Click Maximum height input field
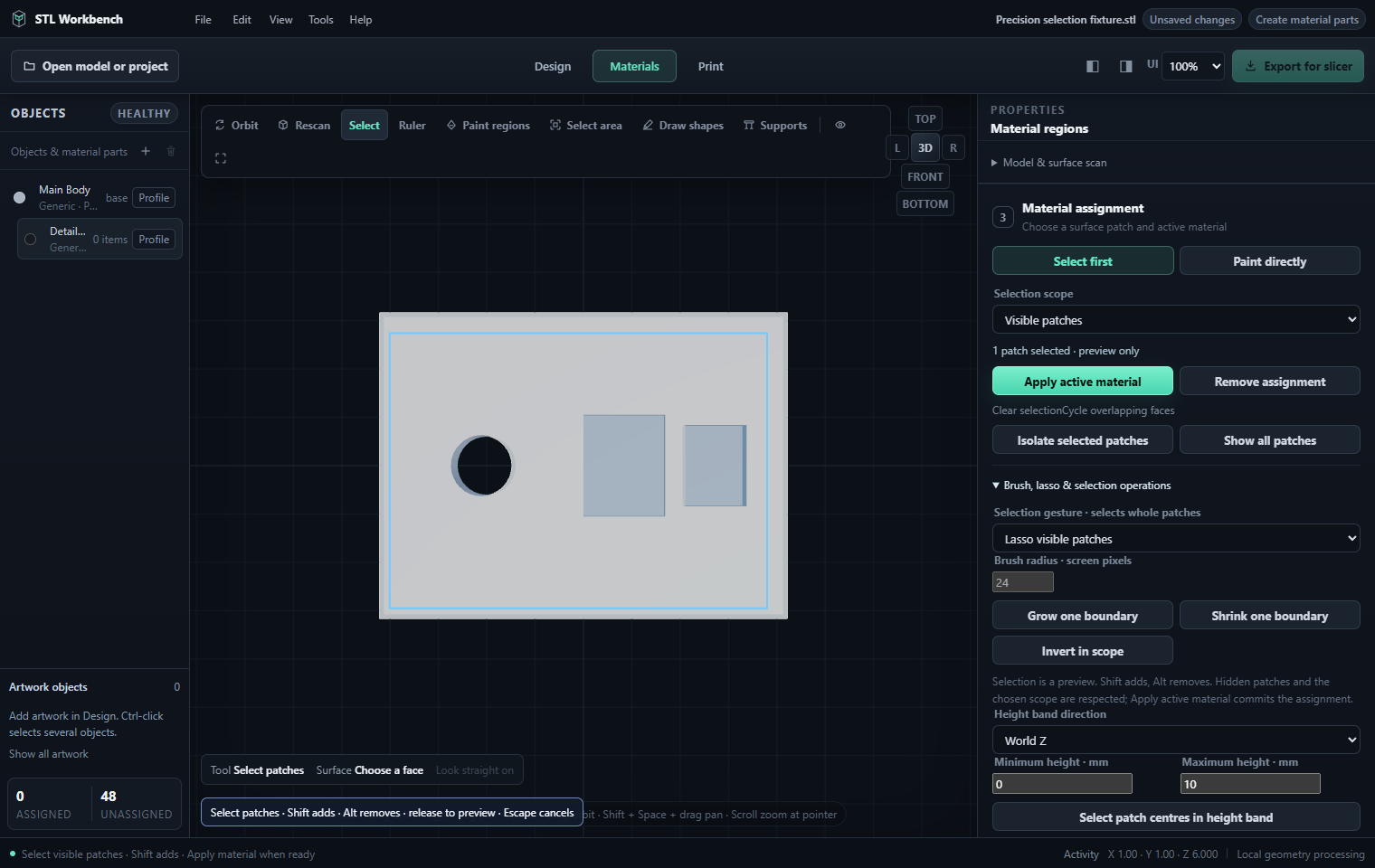 pyautogui.click(x=1250, y=784)
